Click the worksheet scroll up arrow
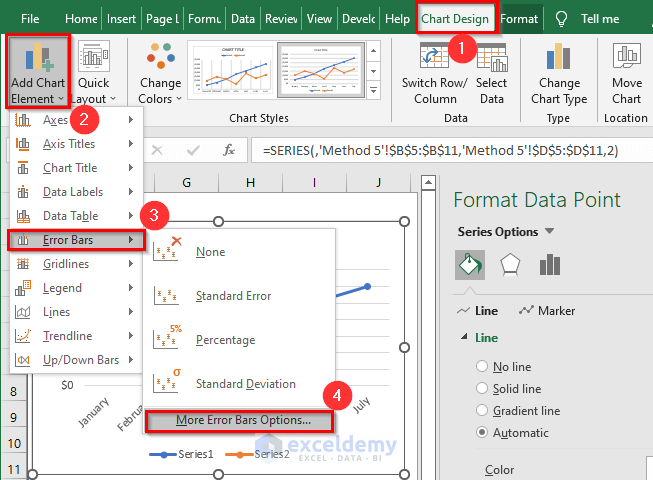653x480 pixels. (428, 182)
